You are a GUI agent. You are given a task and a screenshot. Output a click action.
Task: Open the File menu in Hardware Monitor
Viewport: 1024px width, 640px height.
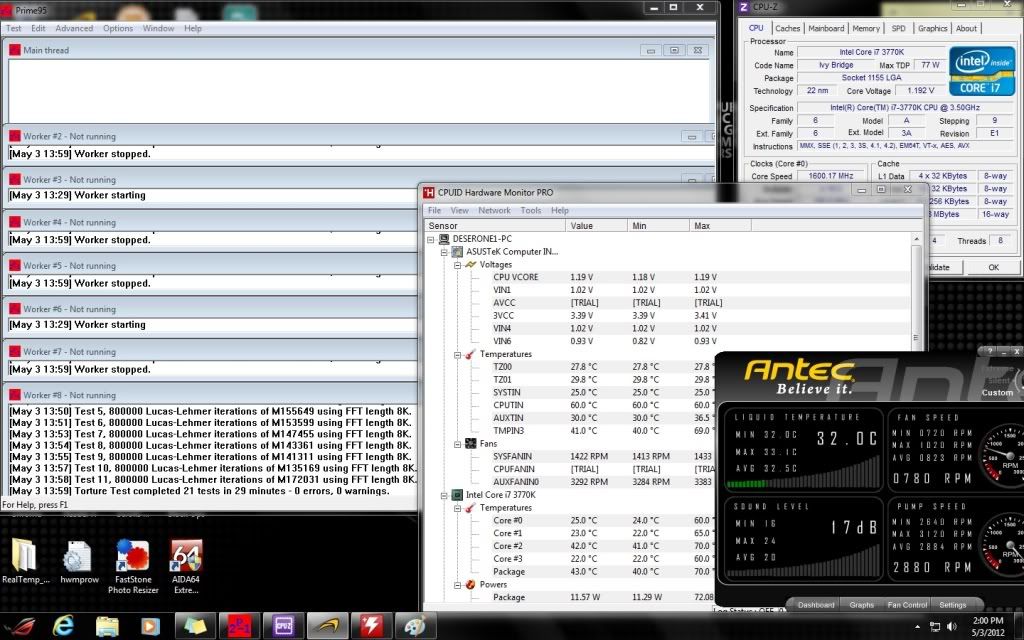click(x=434, y=210)
